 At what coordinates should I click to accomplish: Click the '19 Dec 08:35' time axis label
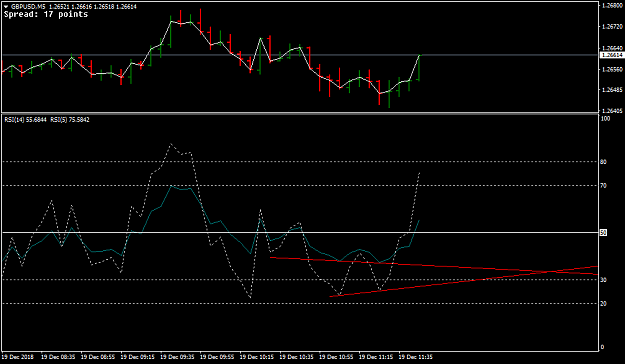(58, 357)
